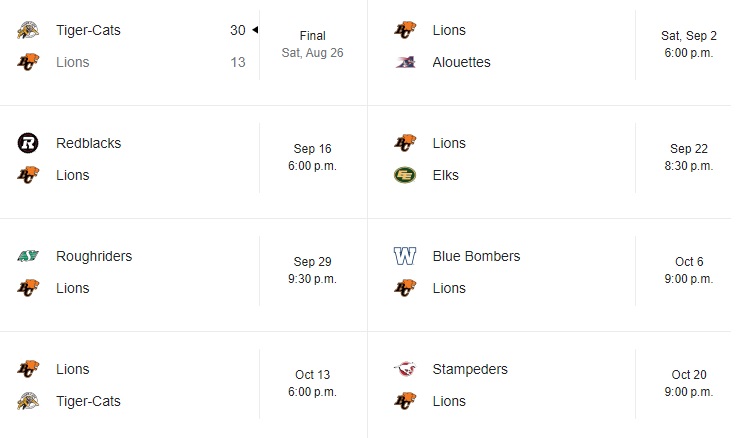Click the winner arrow next to score 30
Viewport: 741px width, 438px height.
pyautogui.click(x=254, y=30)
